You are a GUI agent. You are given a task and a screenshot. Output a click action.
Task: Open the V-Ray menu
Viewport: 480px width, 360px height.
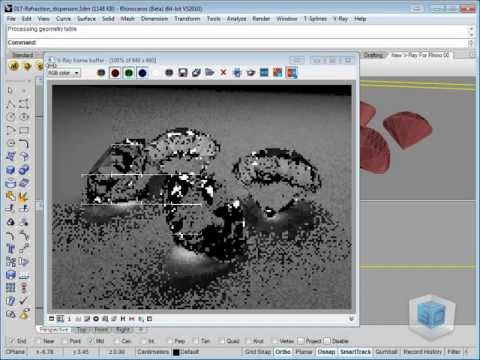340,19
